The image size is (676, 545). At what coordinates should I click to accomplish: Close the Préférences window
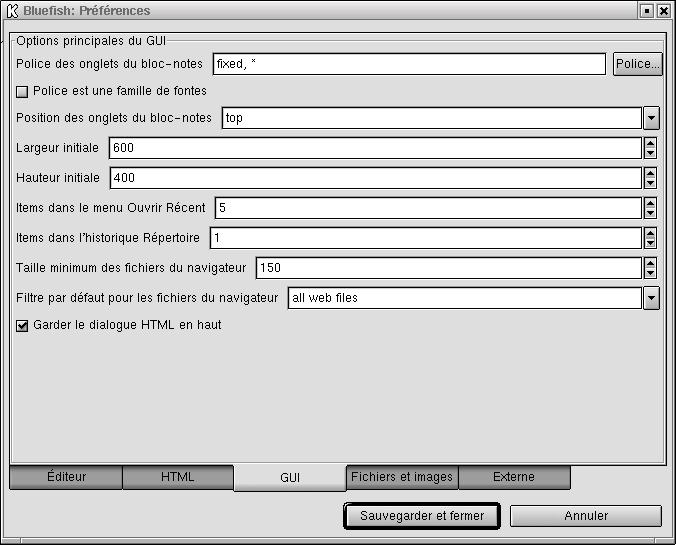(664, 10)
